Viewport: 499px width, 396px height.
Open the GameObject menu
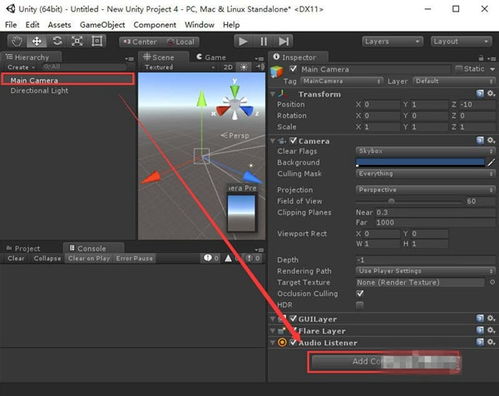(x=102, y=25)
